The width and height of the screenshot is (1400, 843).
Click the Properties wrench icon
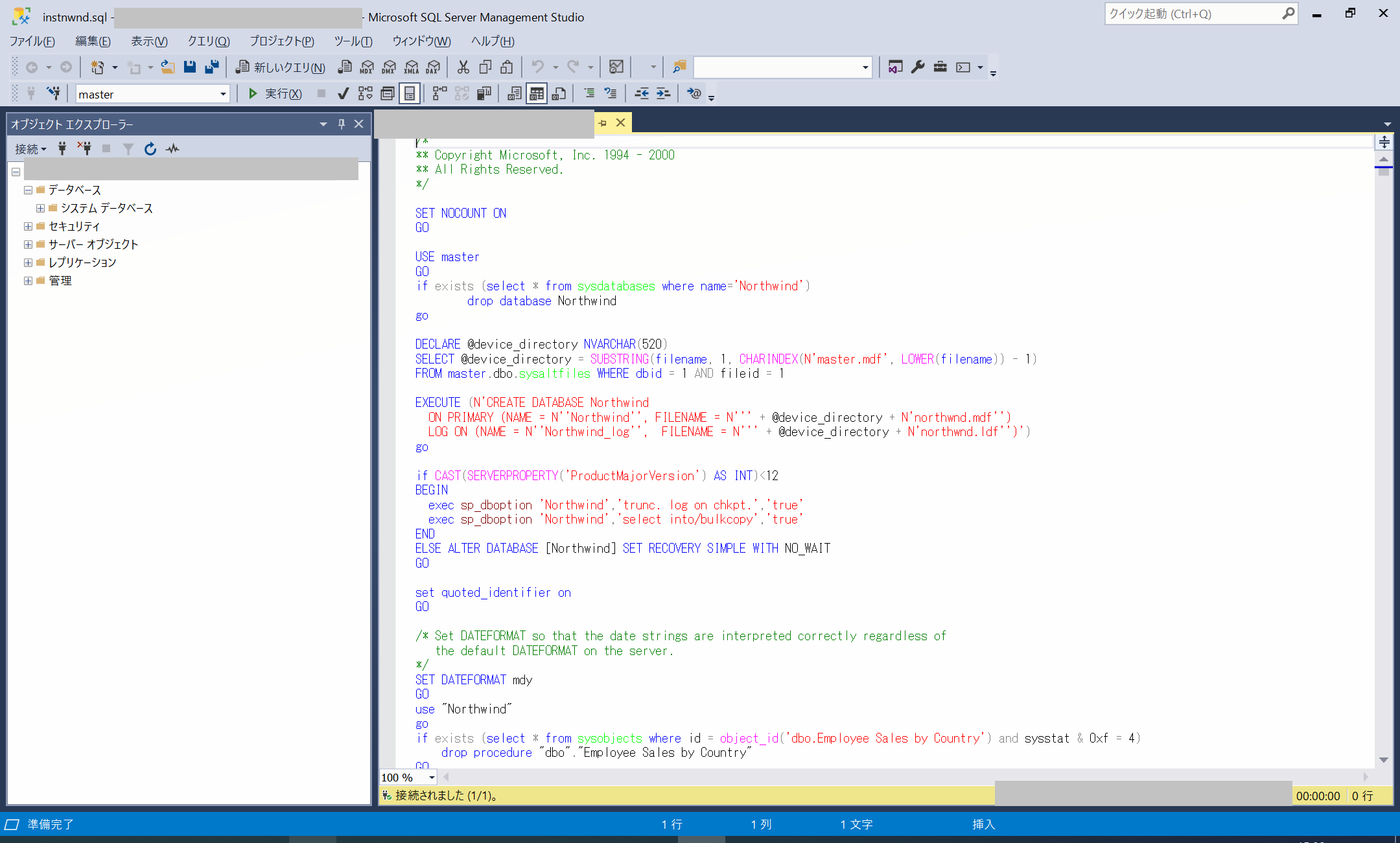[917, 67]
